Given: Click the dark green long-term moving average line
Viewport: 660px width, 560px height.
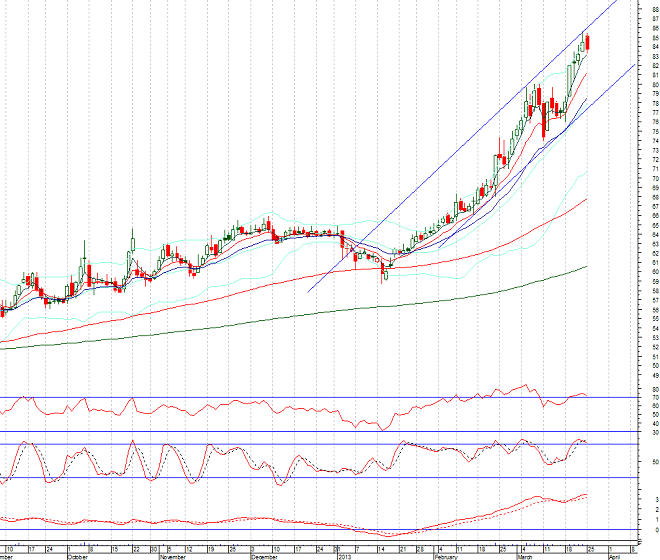Looking at the screenshot, I should 300,315.
